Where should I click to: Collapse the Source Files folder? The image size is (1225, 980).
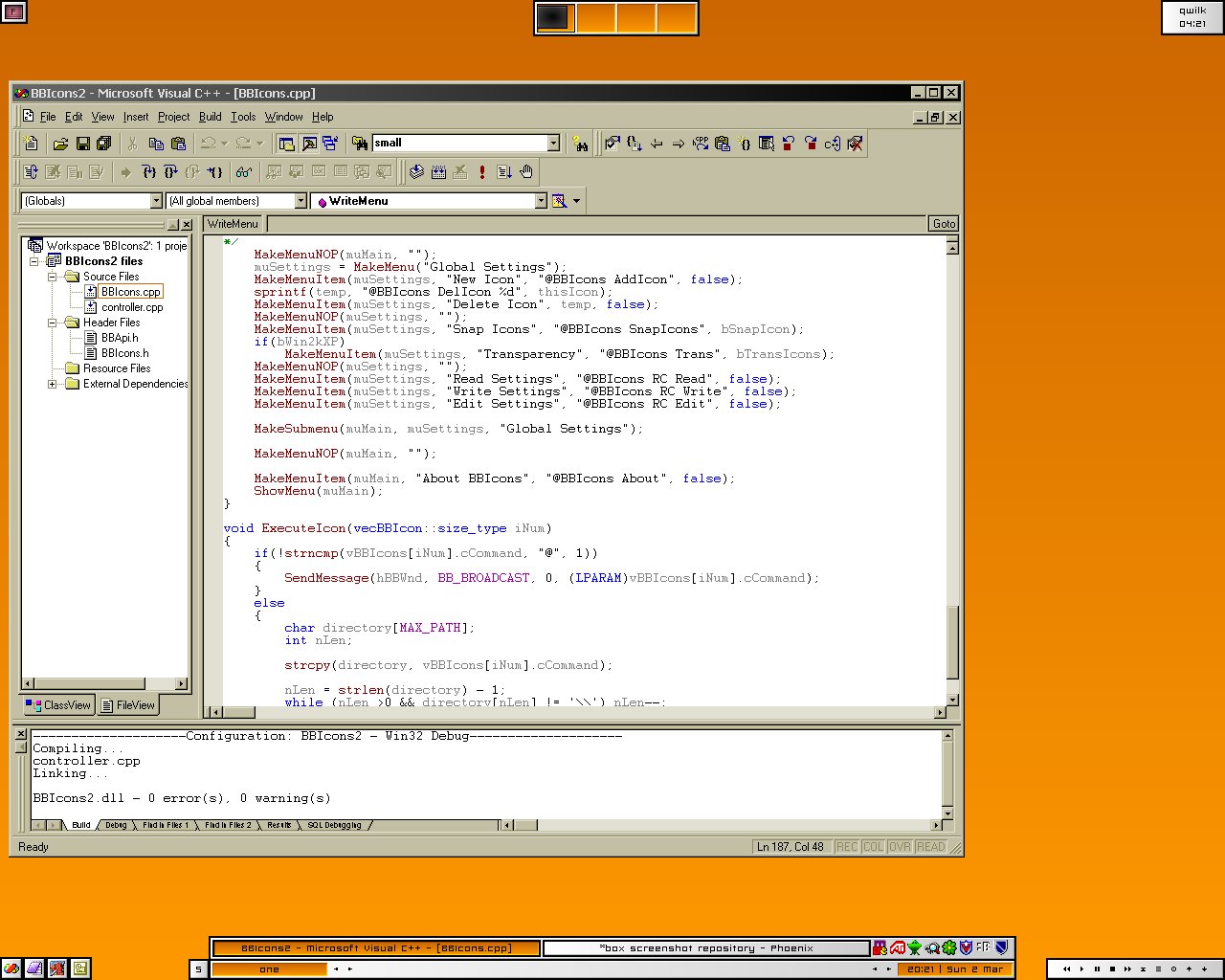[53, 277]
